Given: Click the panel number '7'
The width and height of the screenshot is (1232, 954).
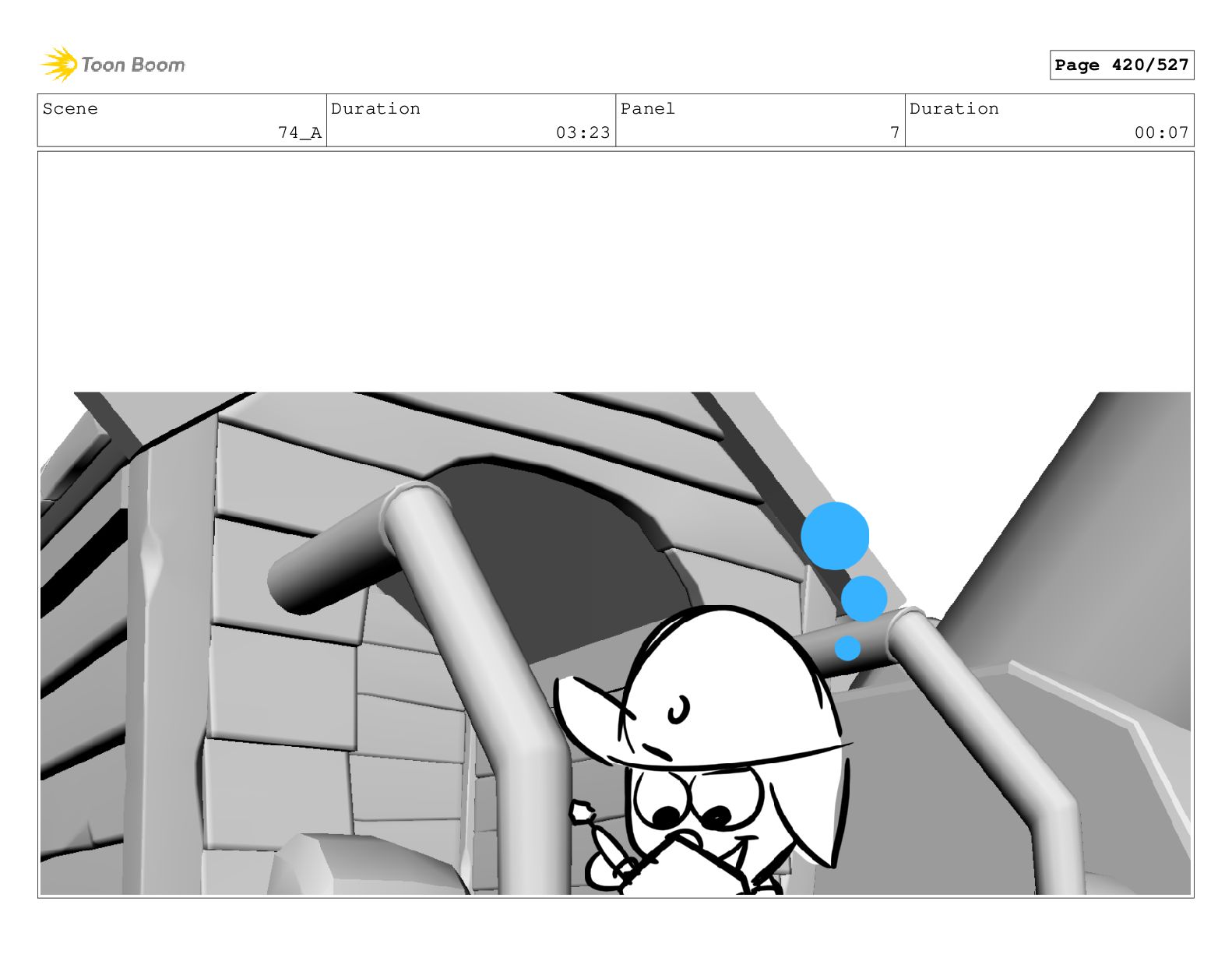Looking at the screenshot, I should pos(895,133).
